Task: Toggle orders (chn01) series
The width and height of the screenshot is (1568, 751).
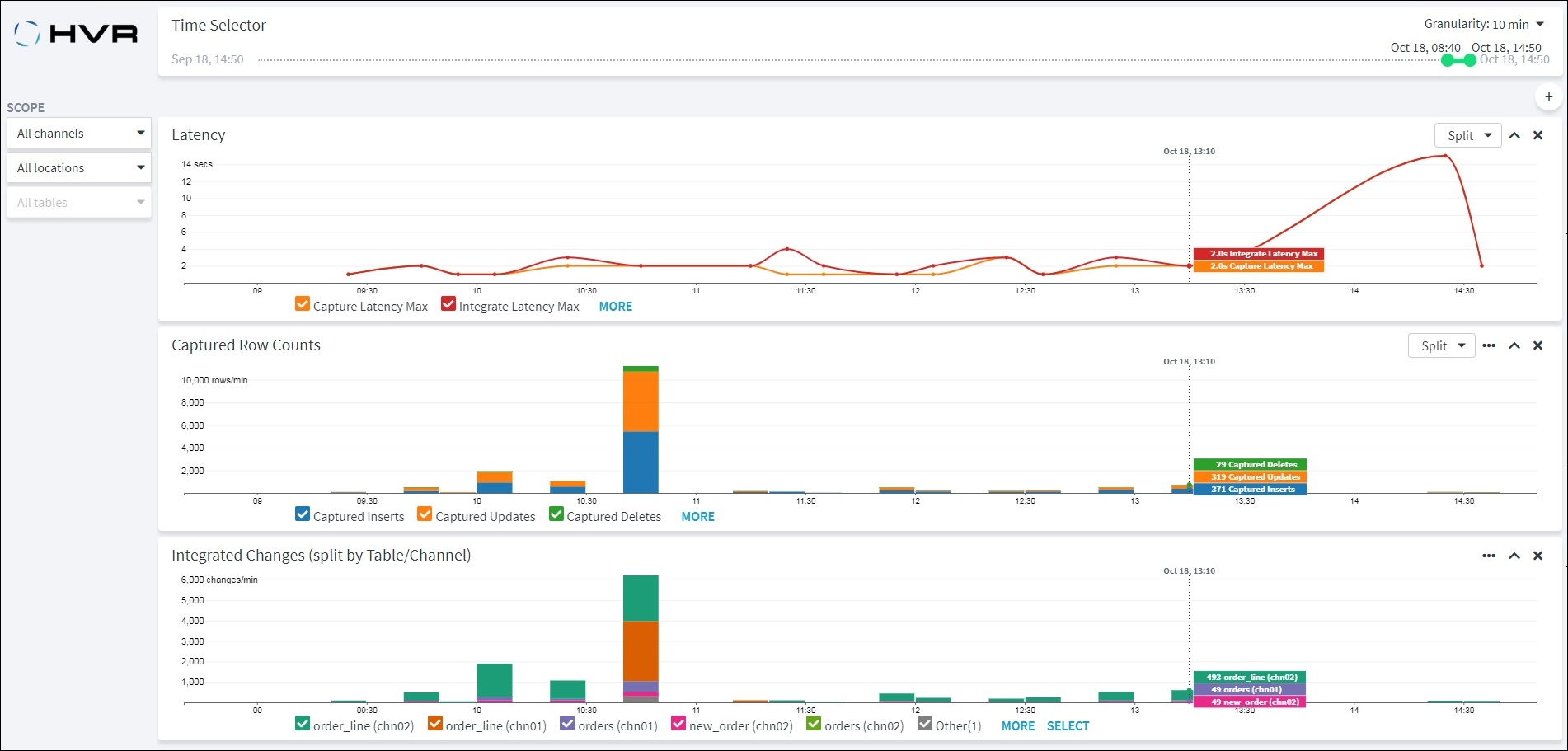Action: pyautogui.click(x=567, y=724)
